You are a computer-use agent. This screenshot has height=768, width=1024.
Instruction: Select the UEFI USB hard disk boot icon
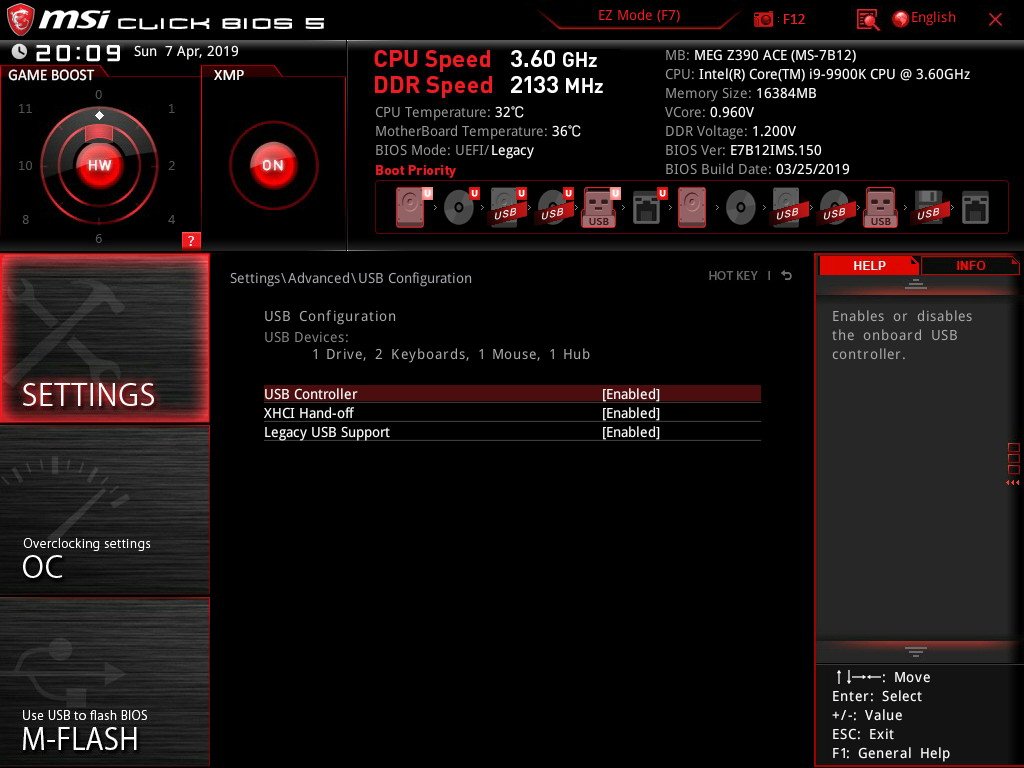(507, 207)
